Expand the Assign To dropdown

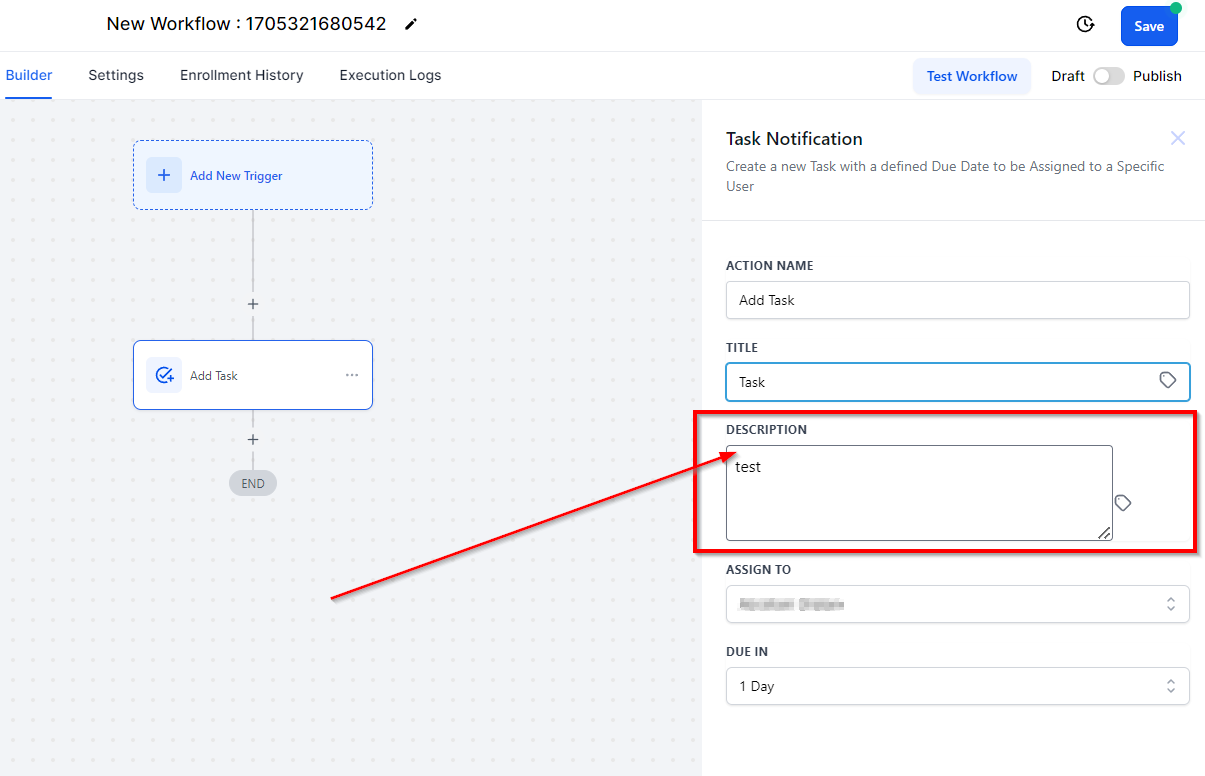click(x=957, y=604)
